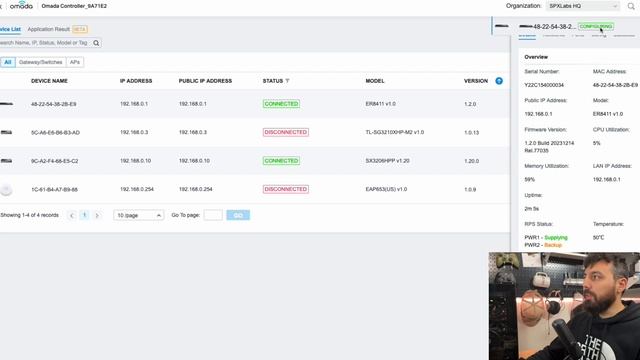Open the global search magnifier icon
This screenshot has height=360, width=640.
point(631,6)
